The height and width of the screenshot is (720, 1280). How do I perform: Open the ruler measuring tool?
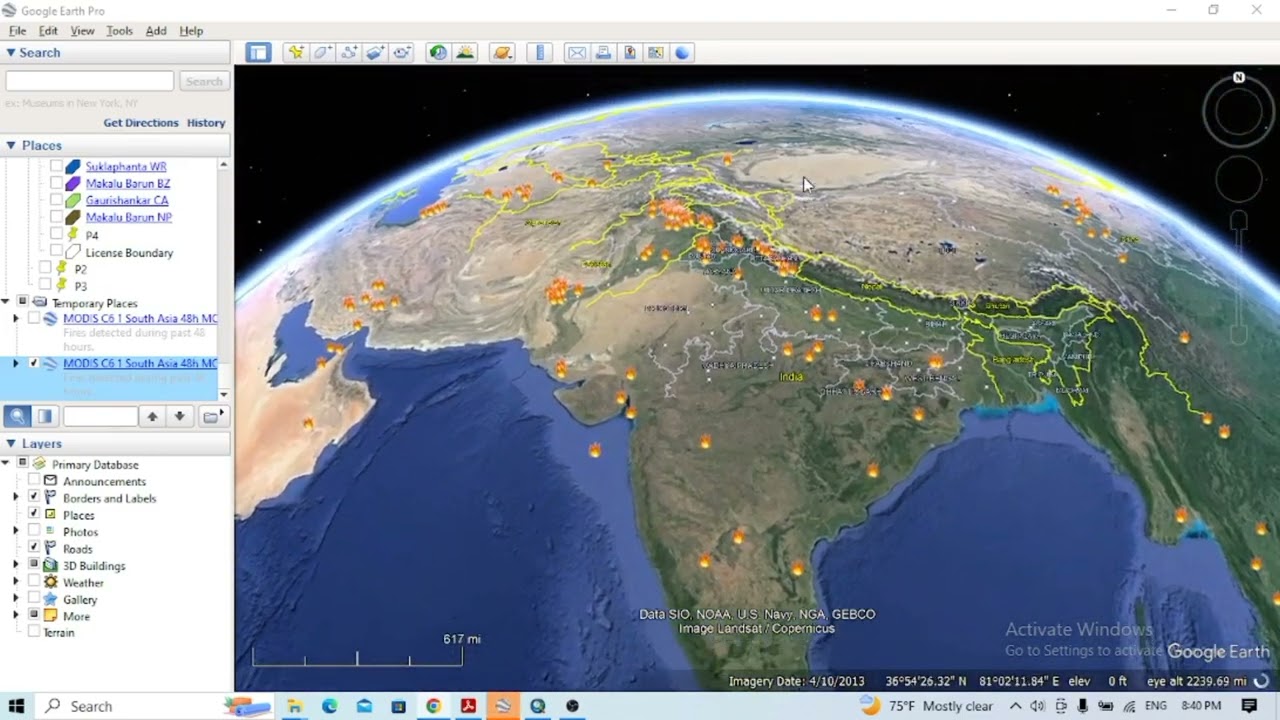(x=540, y=53)
